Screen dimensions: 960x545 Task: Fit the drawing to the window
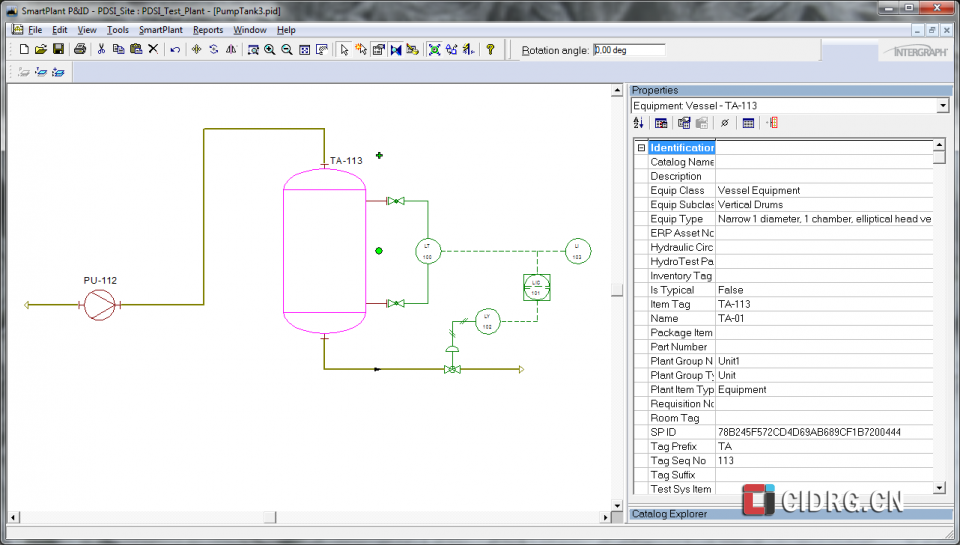click(304, 50)
